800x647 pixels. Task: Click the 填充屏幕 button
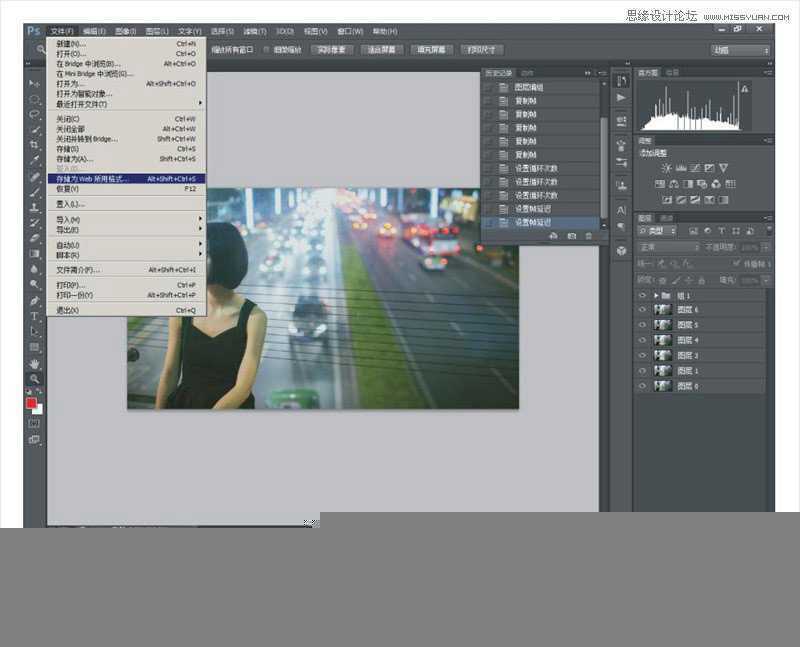point(431,49)
